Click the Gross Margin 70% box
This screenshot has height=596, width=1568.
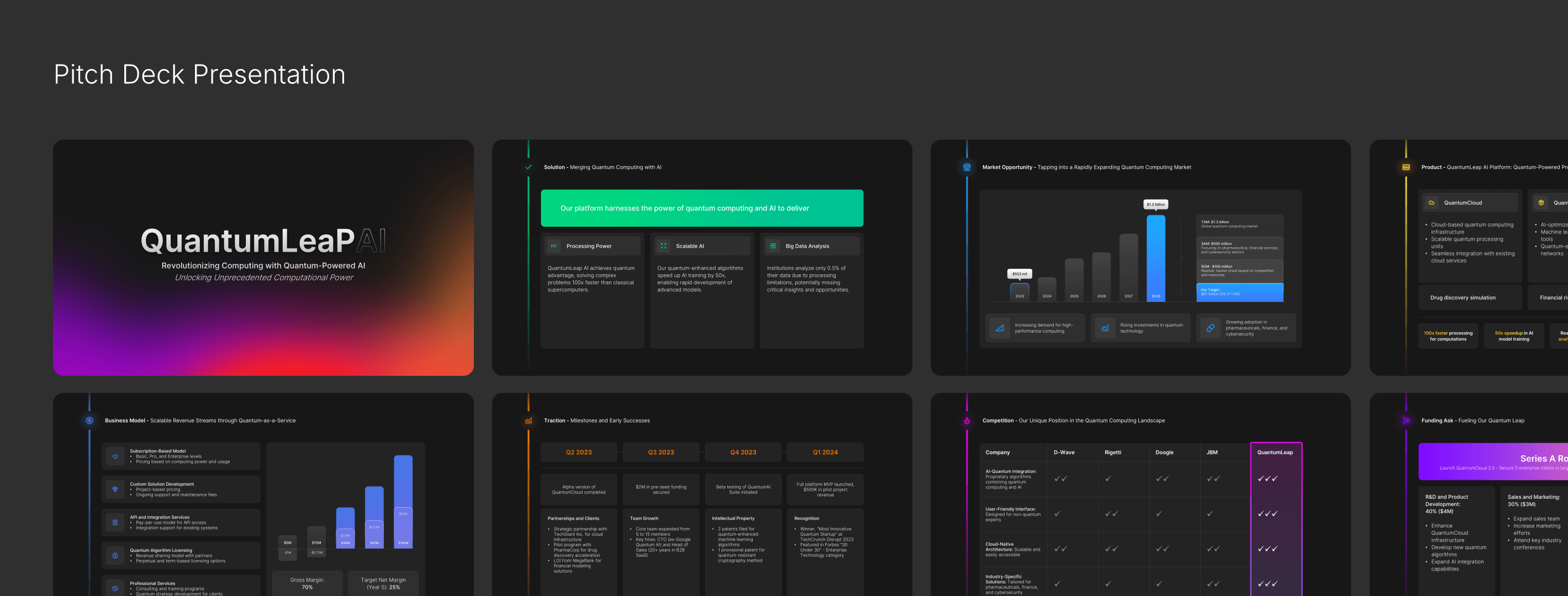(308, 583)
